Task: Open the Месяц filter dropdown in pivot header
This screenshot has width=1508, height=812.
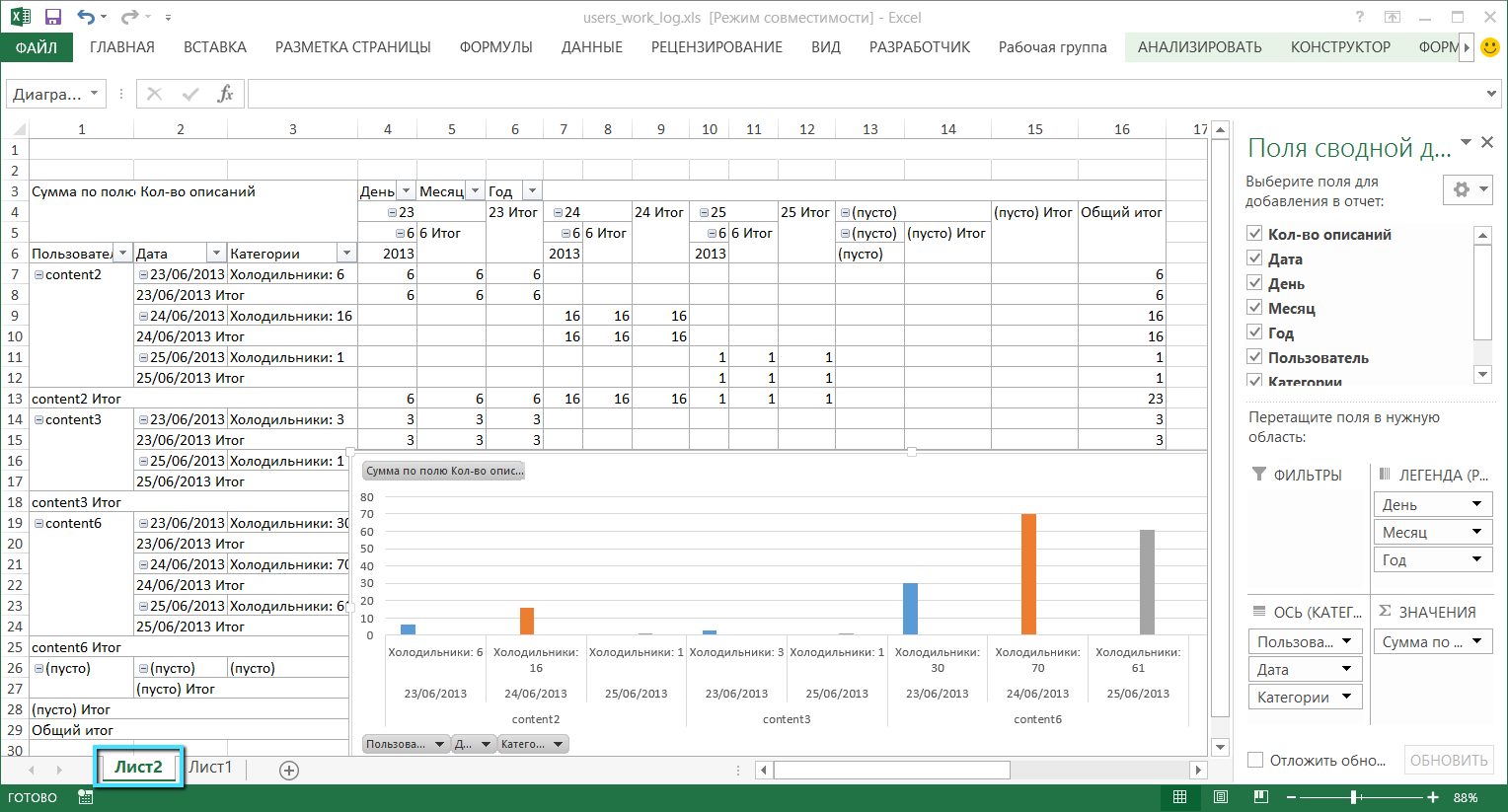Action: (x=475, y=191)
